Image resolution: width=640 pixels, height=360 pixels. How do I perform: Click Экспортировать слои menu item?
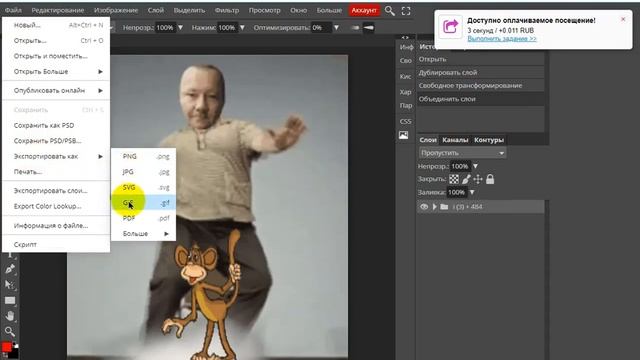click(56, 191)
